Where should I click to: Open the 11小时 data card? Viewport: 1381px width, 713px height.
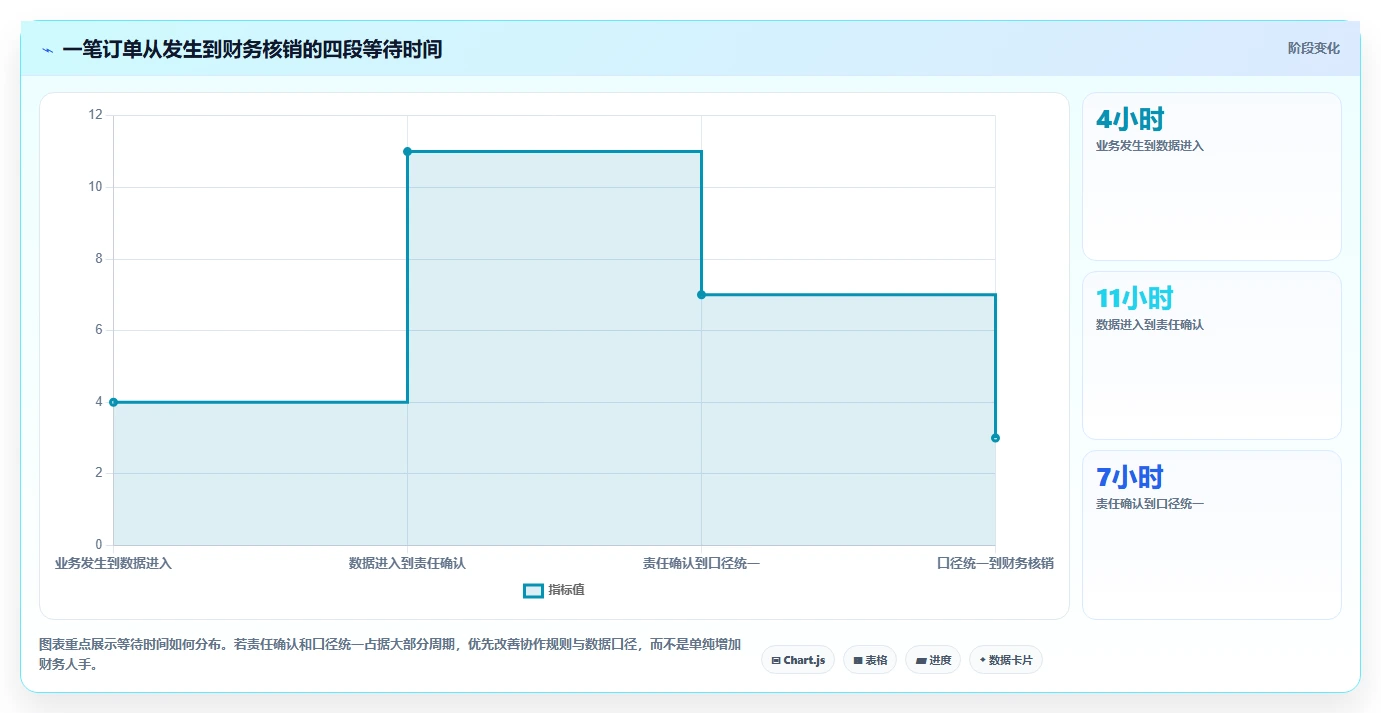(x=1211, y=356)
